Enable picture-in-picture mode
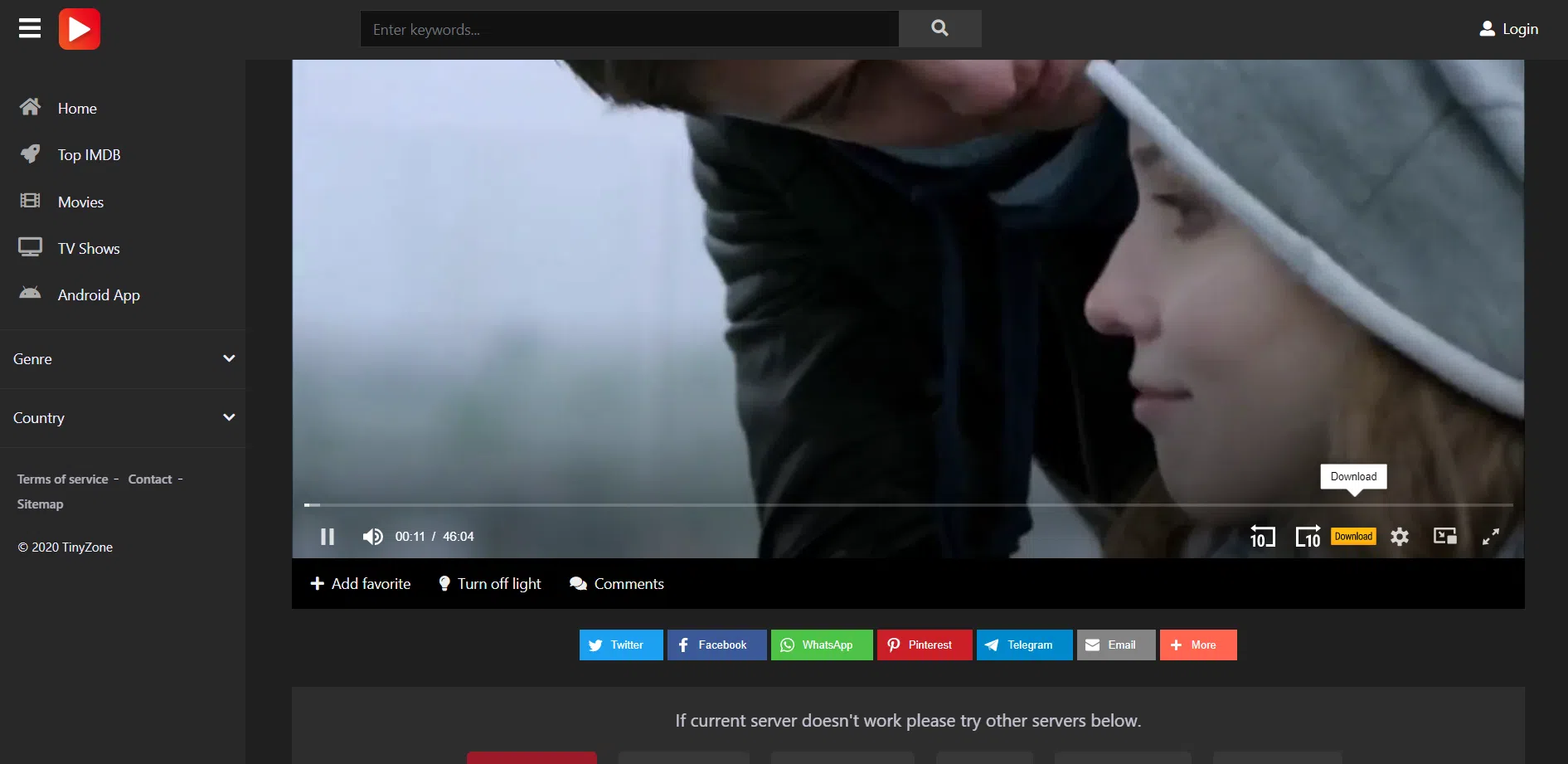Screen dimensions: 1568x764 coord(1445,536)
